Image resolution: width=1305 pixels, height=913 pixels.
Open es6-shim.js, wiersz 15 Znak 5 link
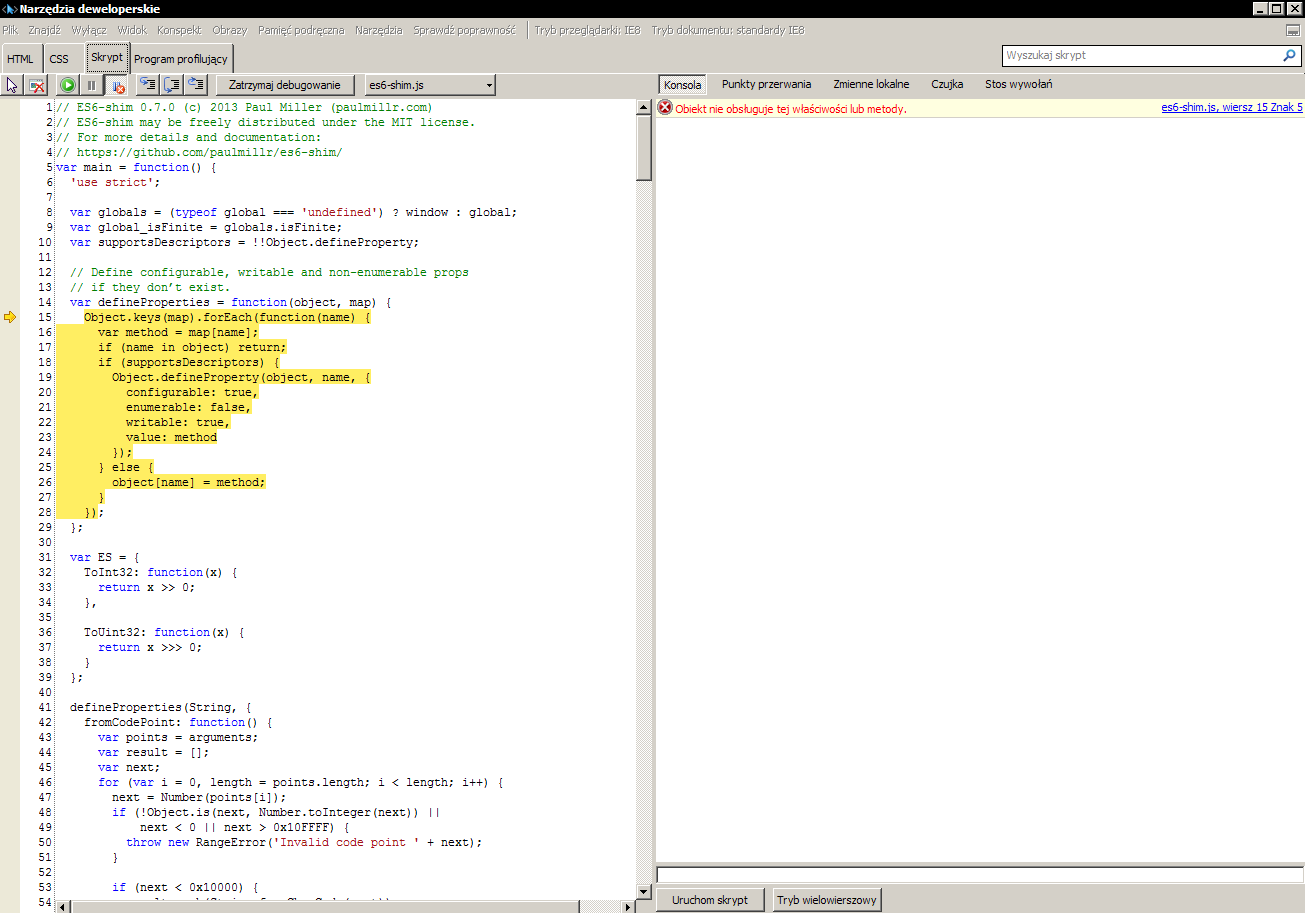1232,108
